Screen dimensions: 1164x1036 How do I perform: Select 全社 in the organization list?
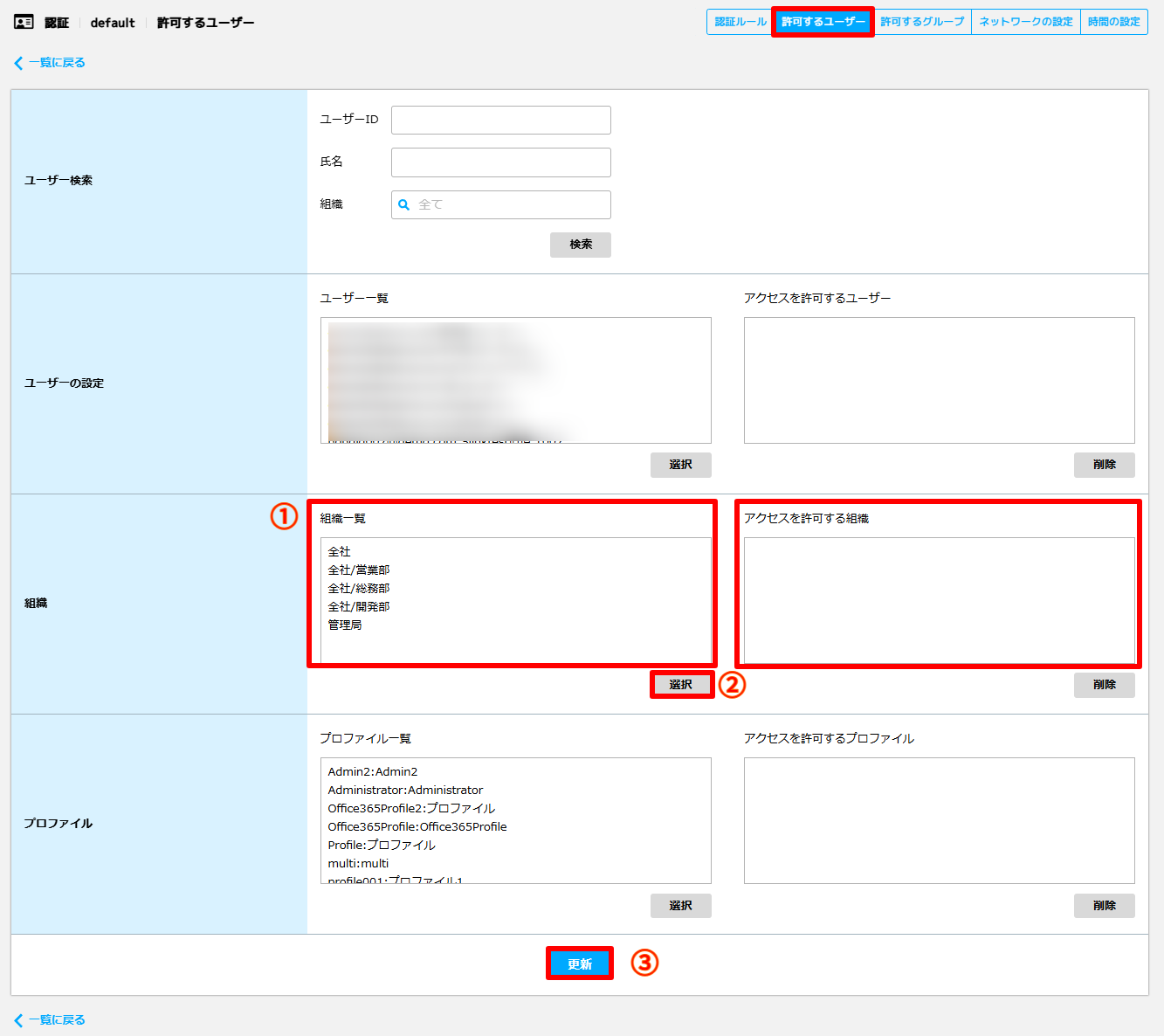(340, 552)
